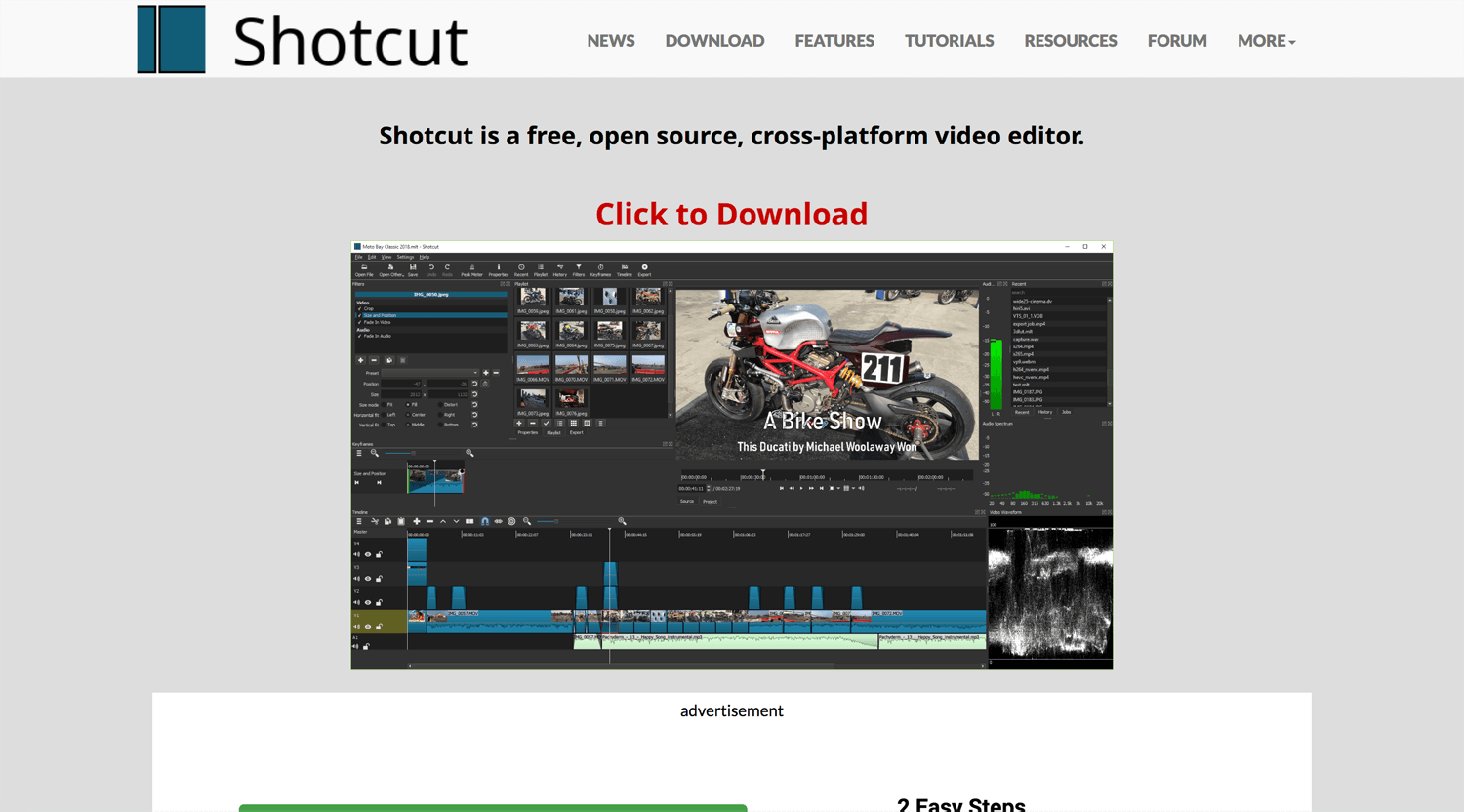Click the ripple icon on the timeline toolbar
The width and height of the screenshot is (1464, 812).
pyautogui.click(x=498, y=521)
